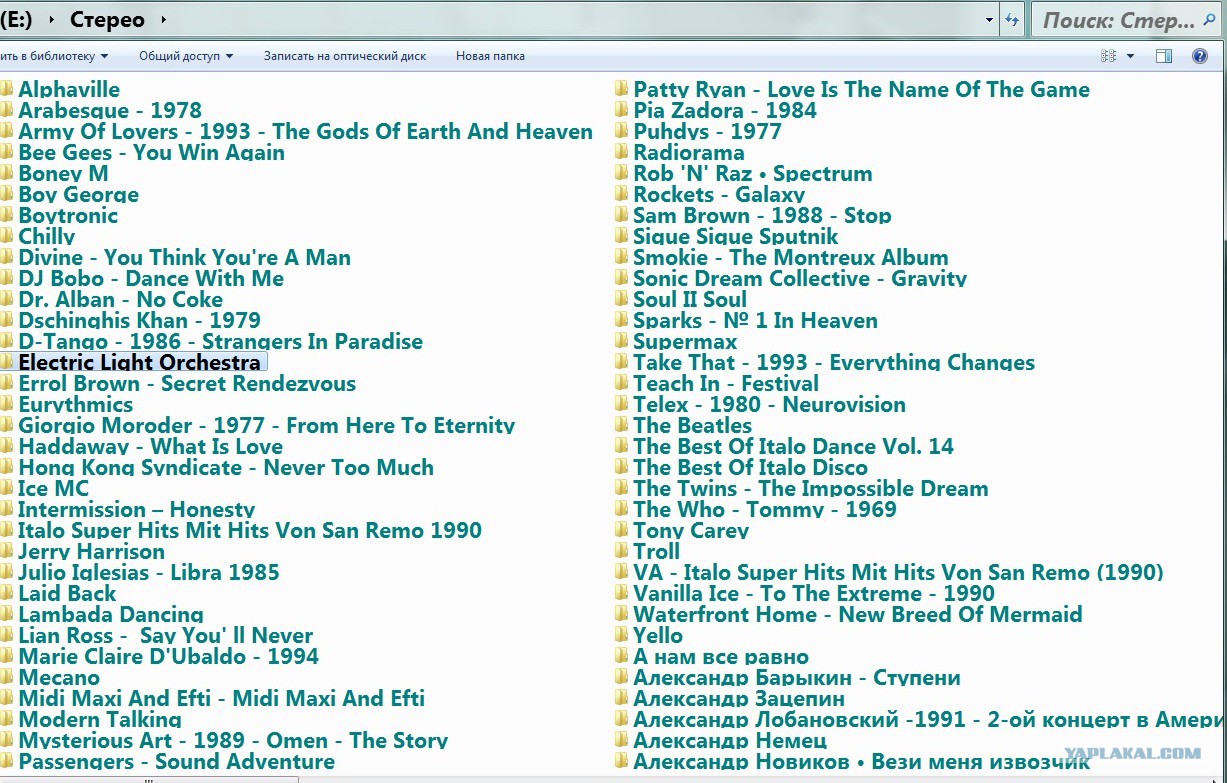Select Sigue Sigue Sputnik folder name
The height and width of the screenshot is (783, 1227).
[x=735, y=236]
